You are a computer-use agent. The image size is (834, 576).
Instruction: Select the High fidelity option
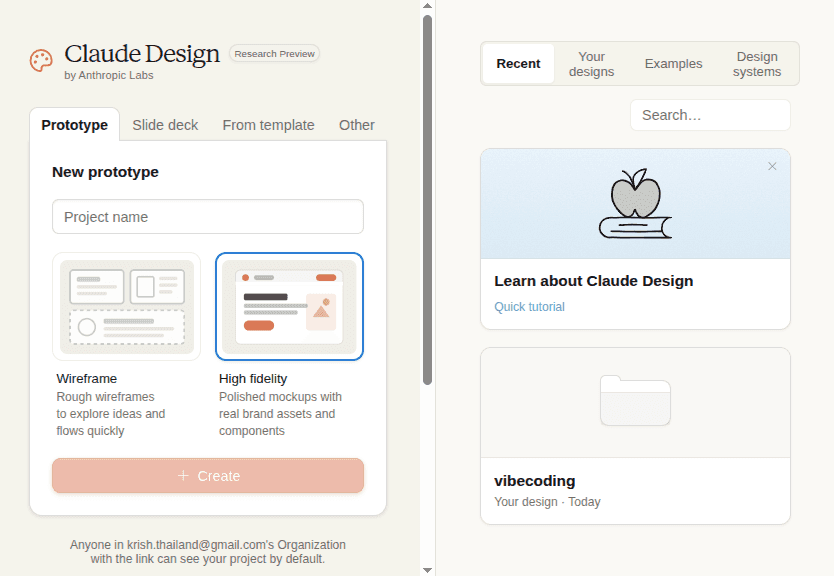pyautogui.click(x=289, y=306)
